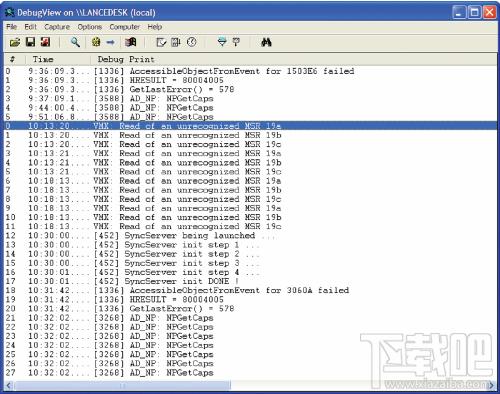Toggle Autoscroll toolbar icon
The width and height of the screenshot is (500, 394).
pos(176,42)
